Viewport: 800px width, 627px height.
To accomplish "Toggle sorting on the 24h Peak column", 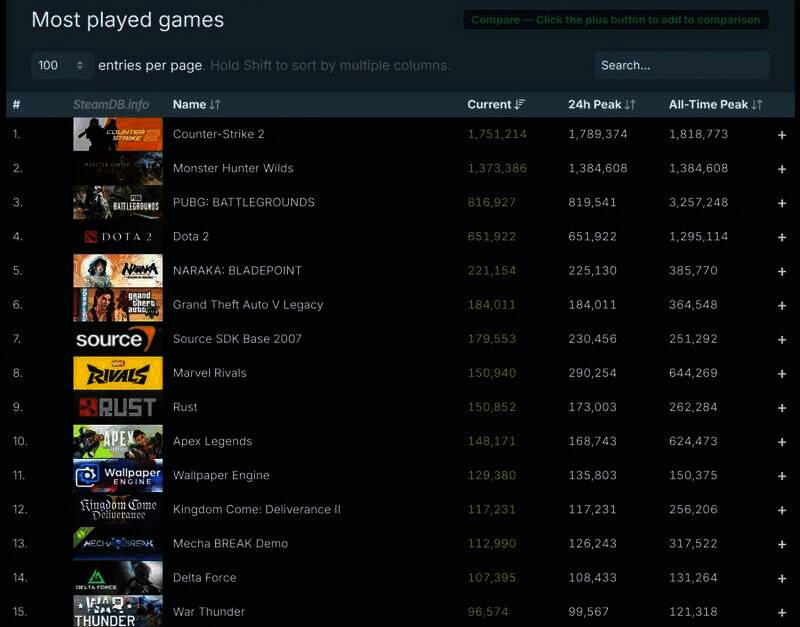I will (x=601, y=104).
